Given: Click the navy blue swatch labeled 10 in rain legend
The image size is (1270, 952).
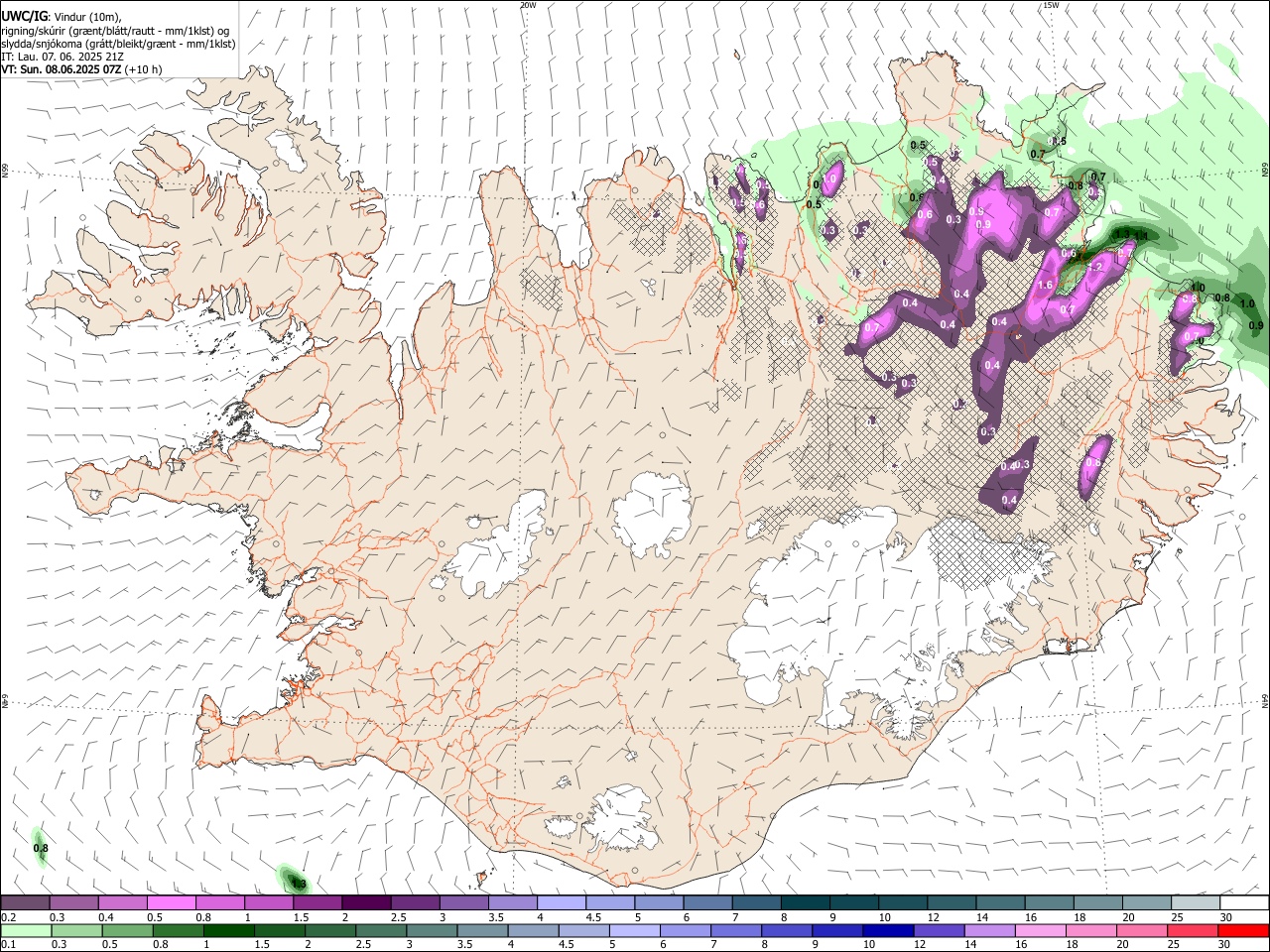Looking at the screenshot, I should click(888, 931).
